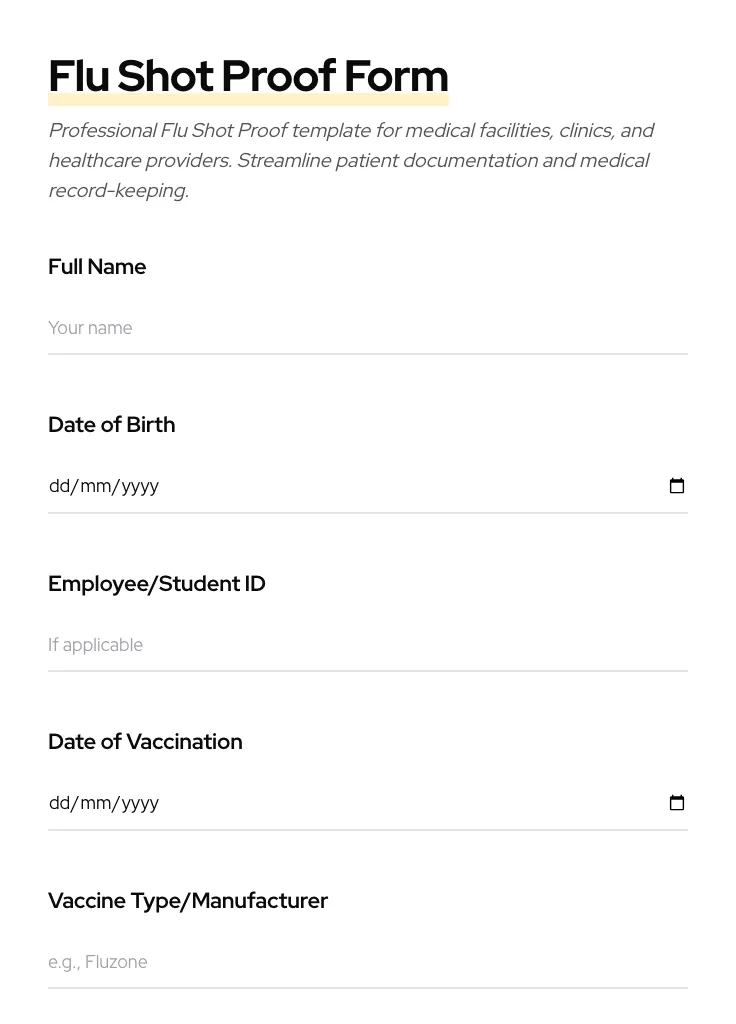Click the Full Name label
736x1024 pixels.
point(97,267)
